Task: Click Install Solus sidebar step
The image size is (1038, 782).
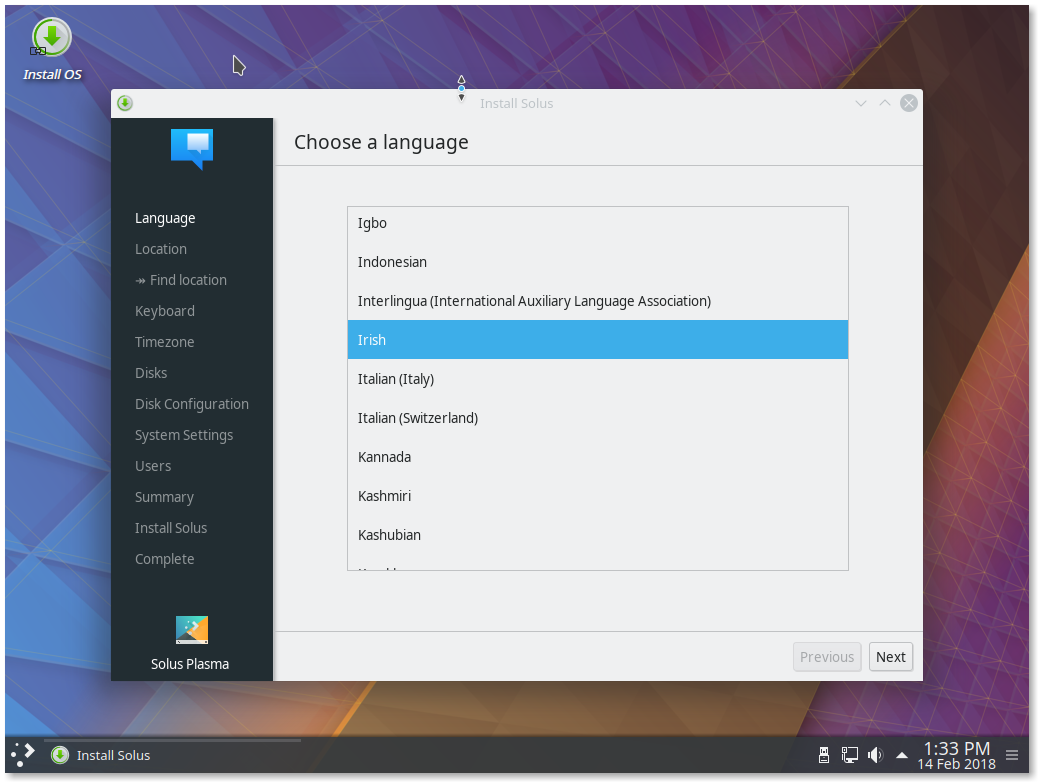Action: pos(171,528)
